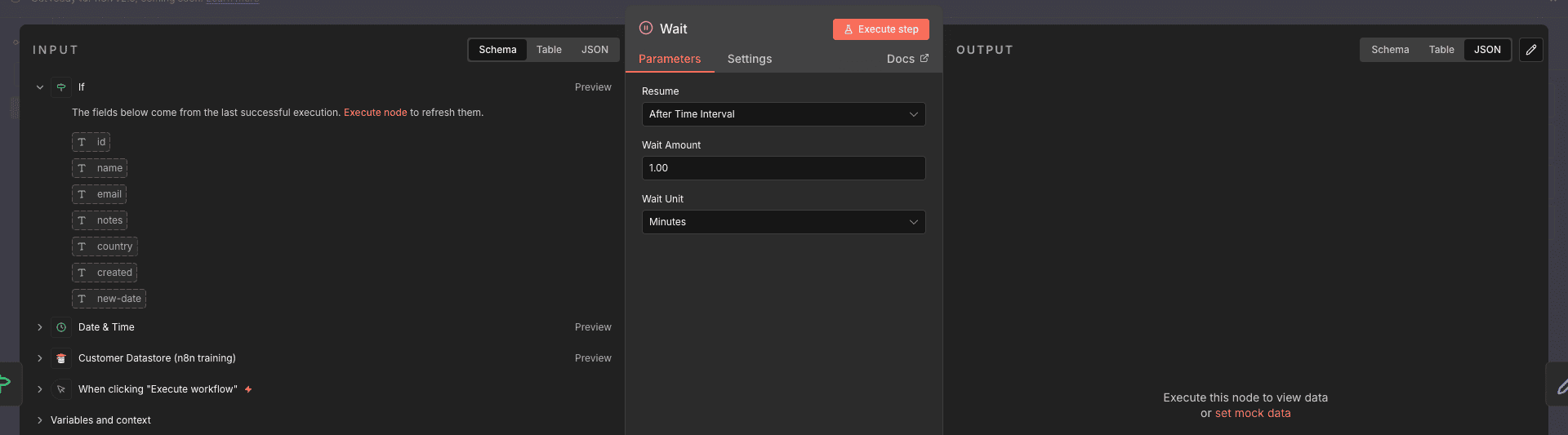Click the set mock data link

click(1253, 413)
